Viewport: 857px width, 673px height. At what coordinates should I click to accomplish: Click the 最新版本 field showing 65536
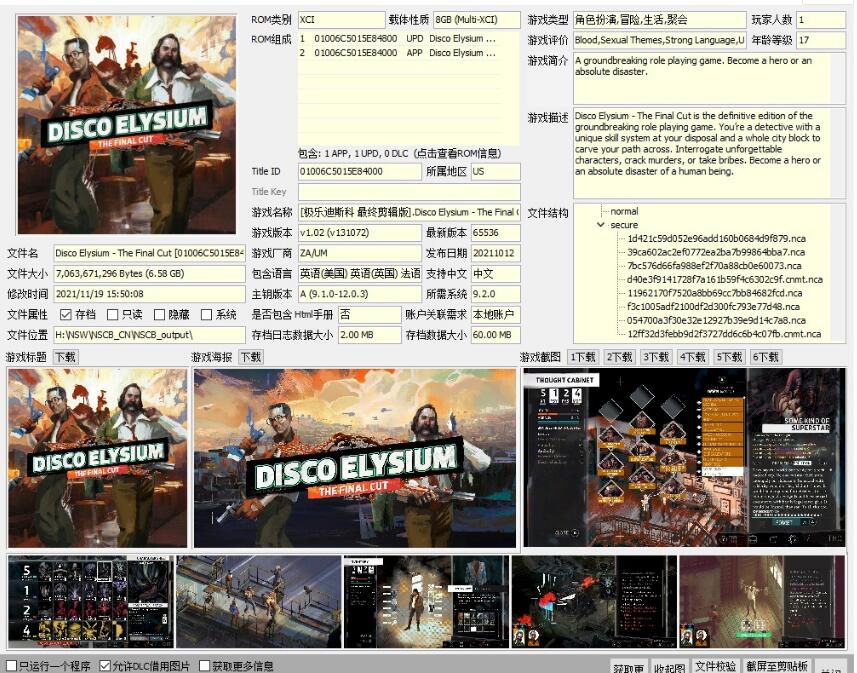(495, 233)
